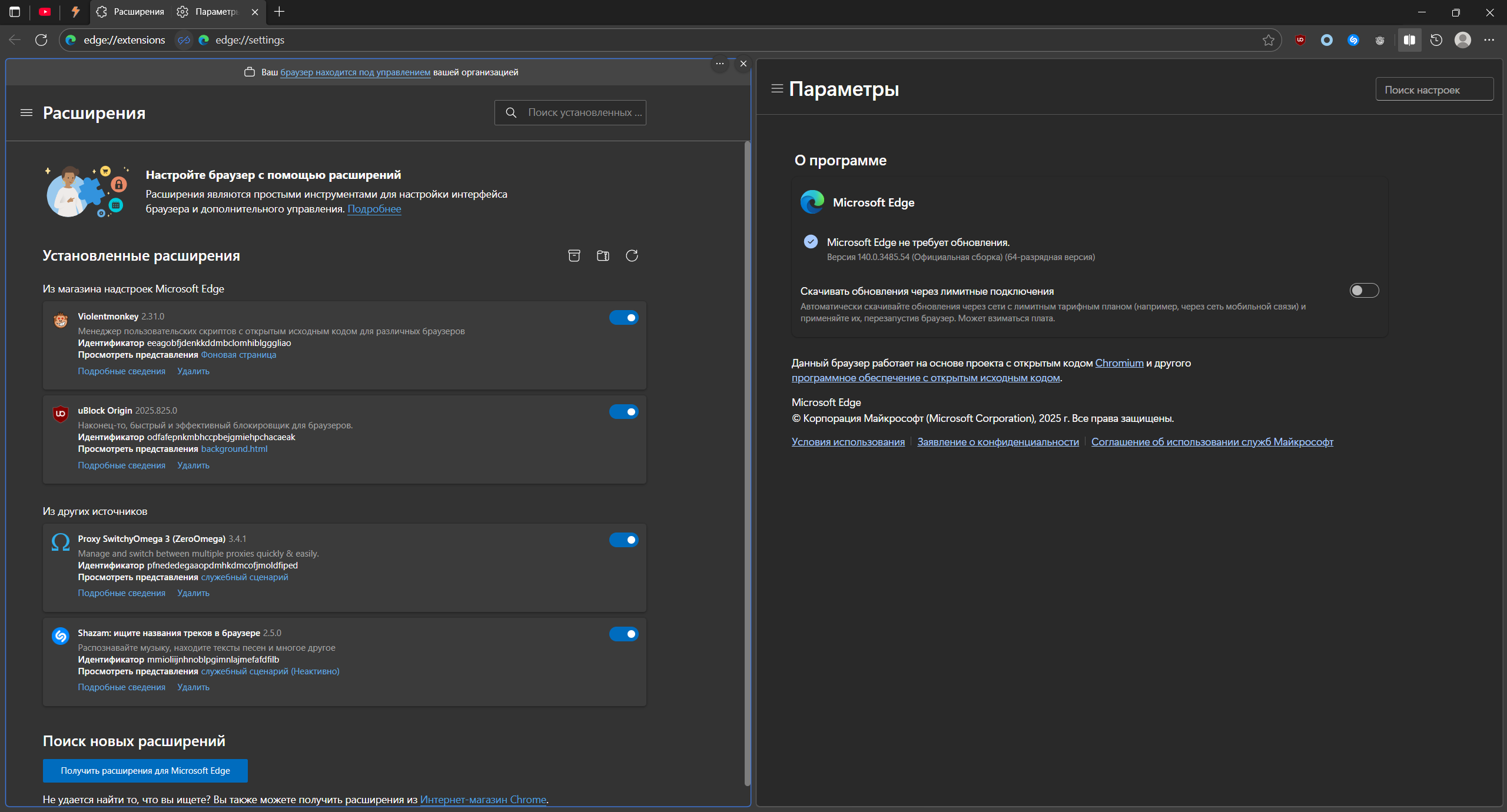
Task: Open the Shazam extension toolbar icon
Action: click(1353, 40)
